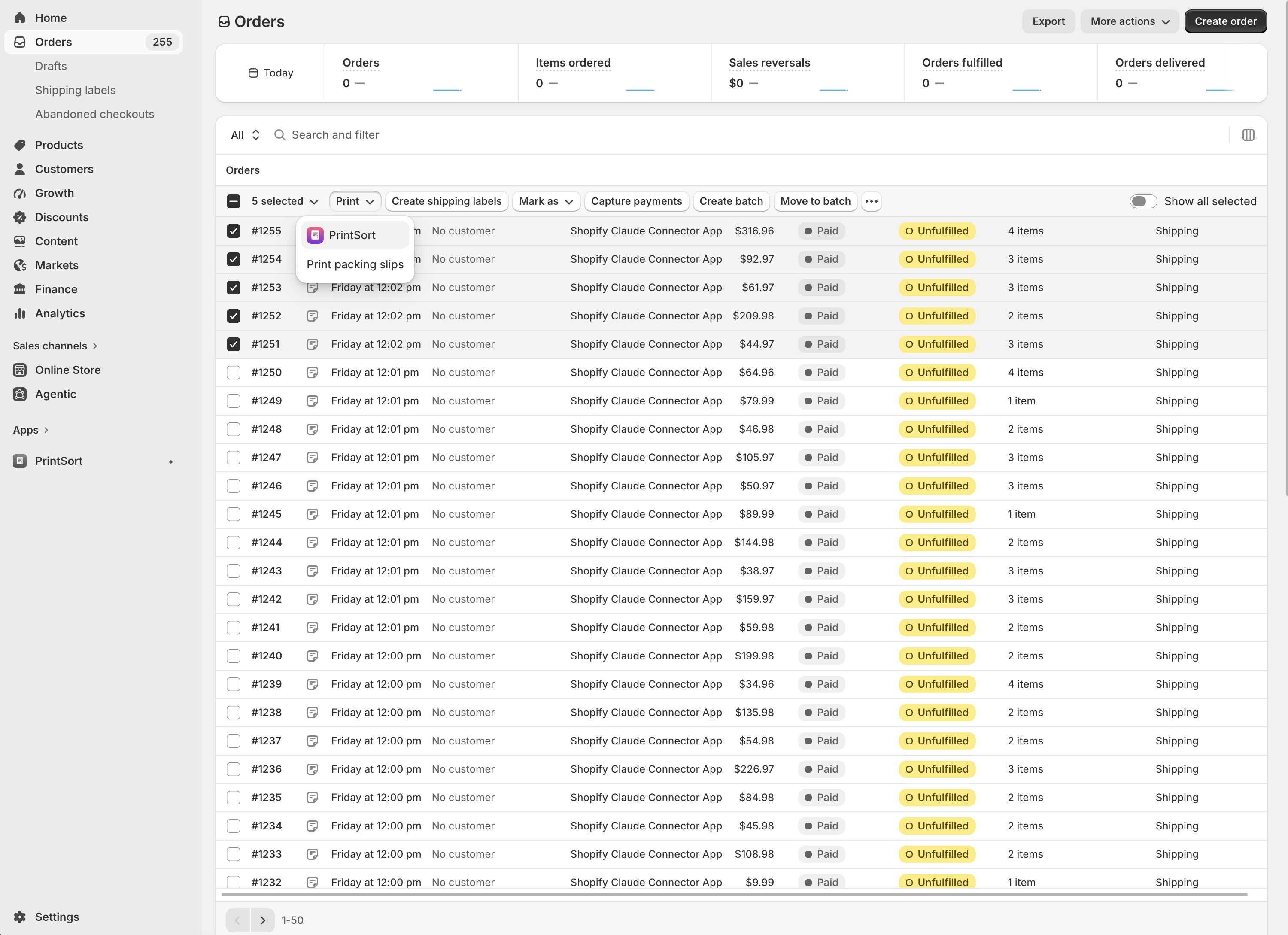Choose Print packing slips option

[x=355, y=264]
